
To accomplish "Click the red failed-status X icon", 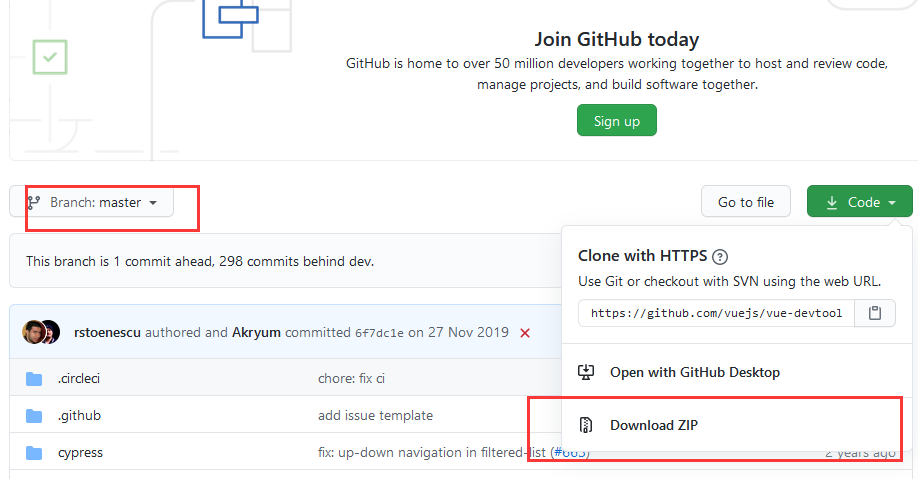I will point(525,333).
